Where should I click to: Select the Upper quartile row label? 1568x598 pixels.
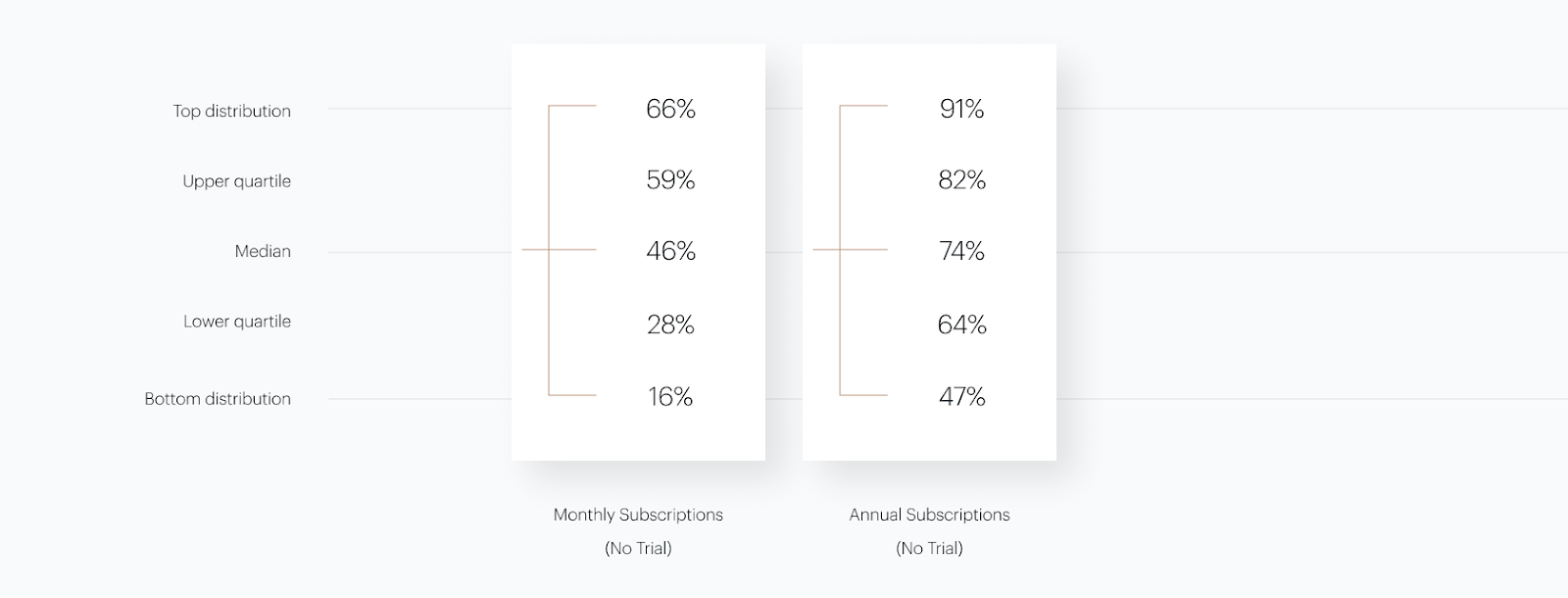(237, 181)
